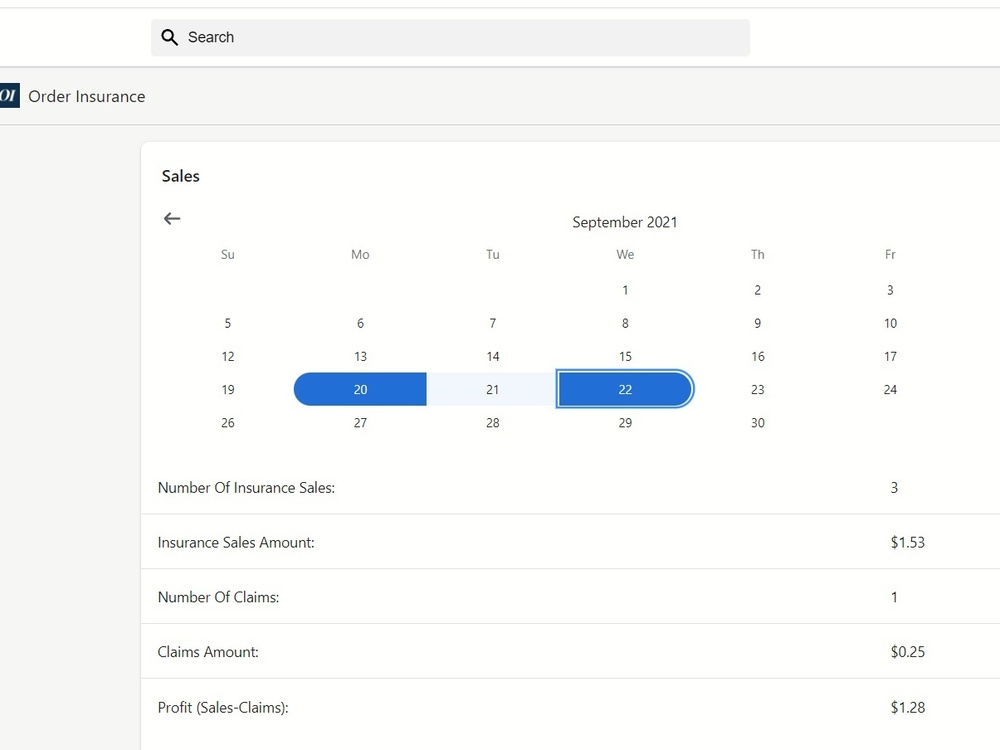Screen dimensions: 1000x750
Task: Click the Th weekday header
Action: [758, 254]
